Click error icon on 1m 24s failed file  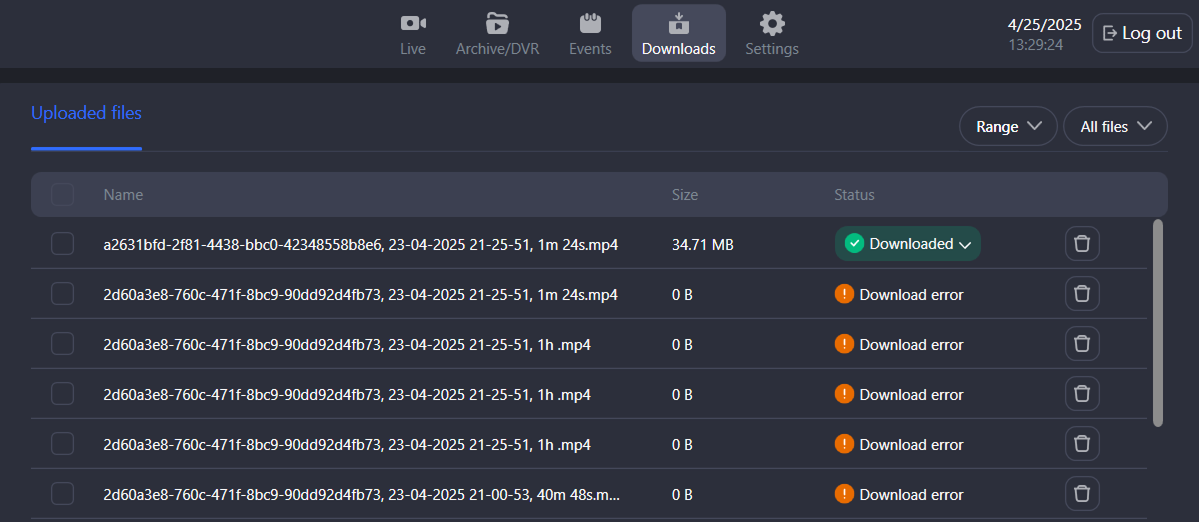[x=844, y=294]
